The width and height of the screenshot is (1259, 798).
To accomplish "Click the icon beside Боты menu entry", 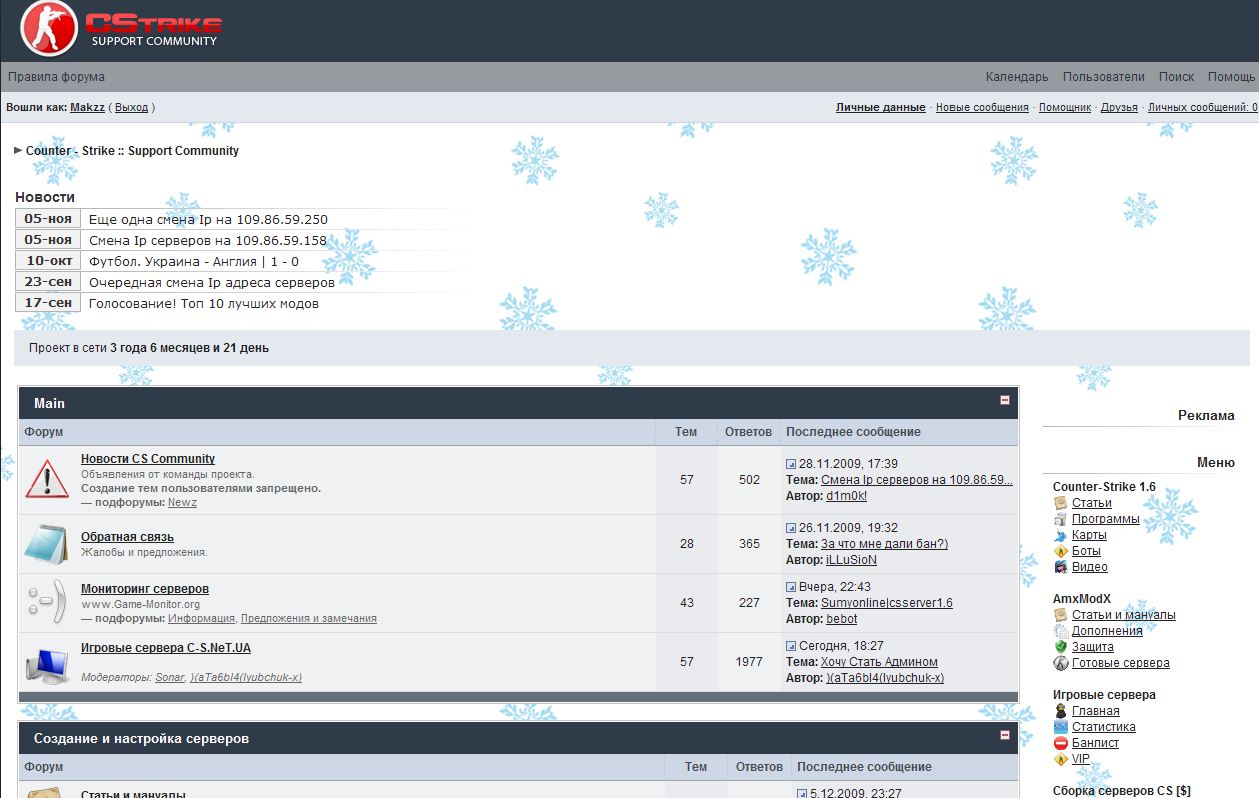I will coord(1061,551).
